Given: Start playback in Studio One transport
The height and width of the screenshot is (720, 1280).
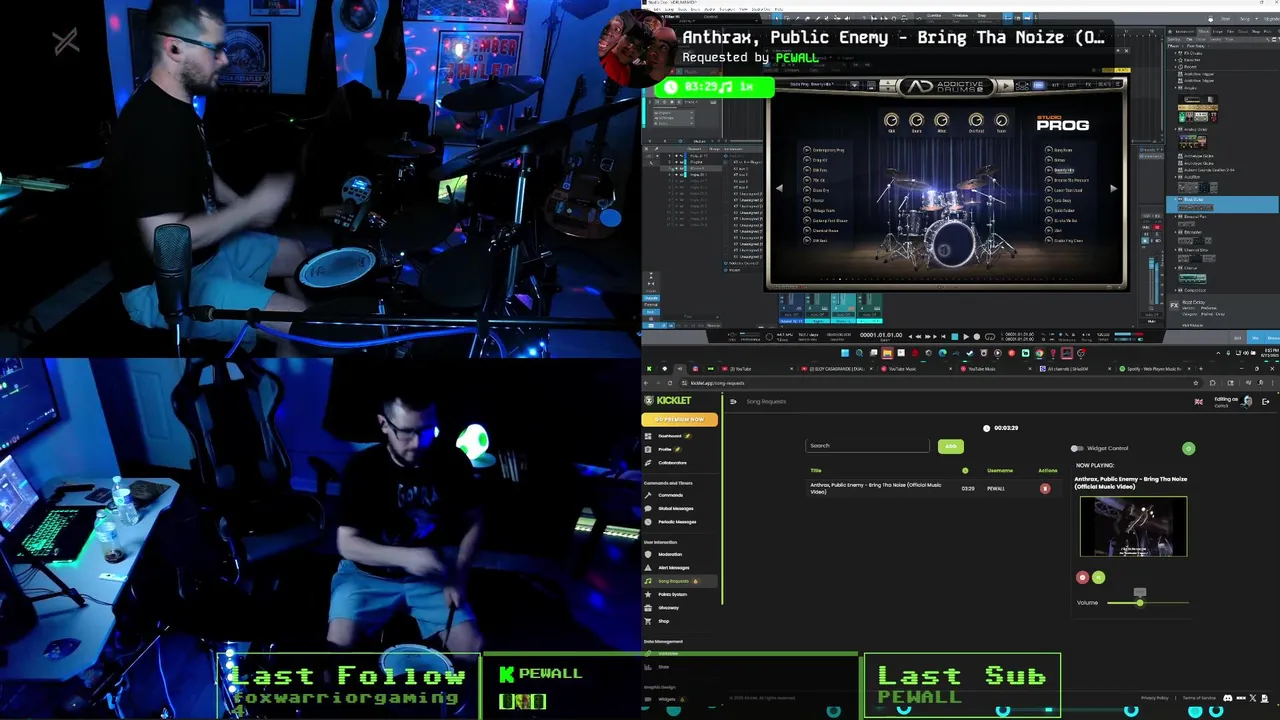Looking at the screenshot, I should click(x=966, y=337).
